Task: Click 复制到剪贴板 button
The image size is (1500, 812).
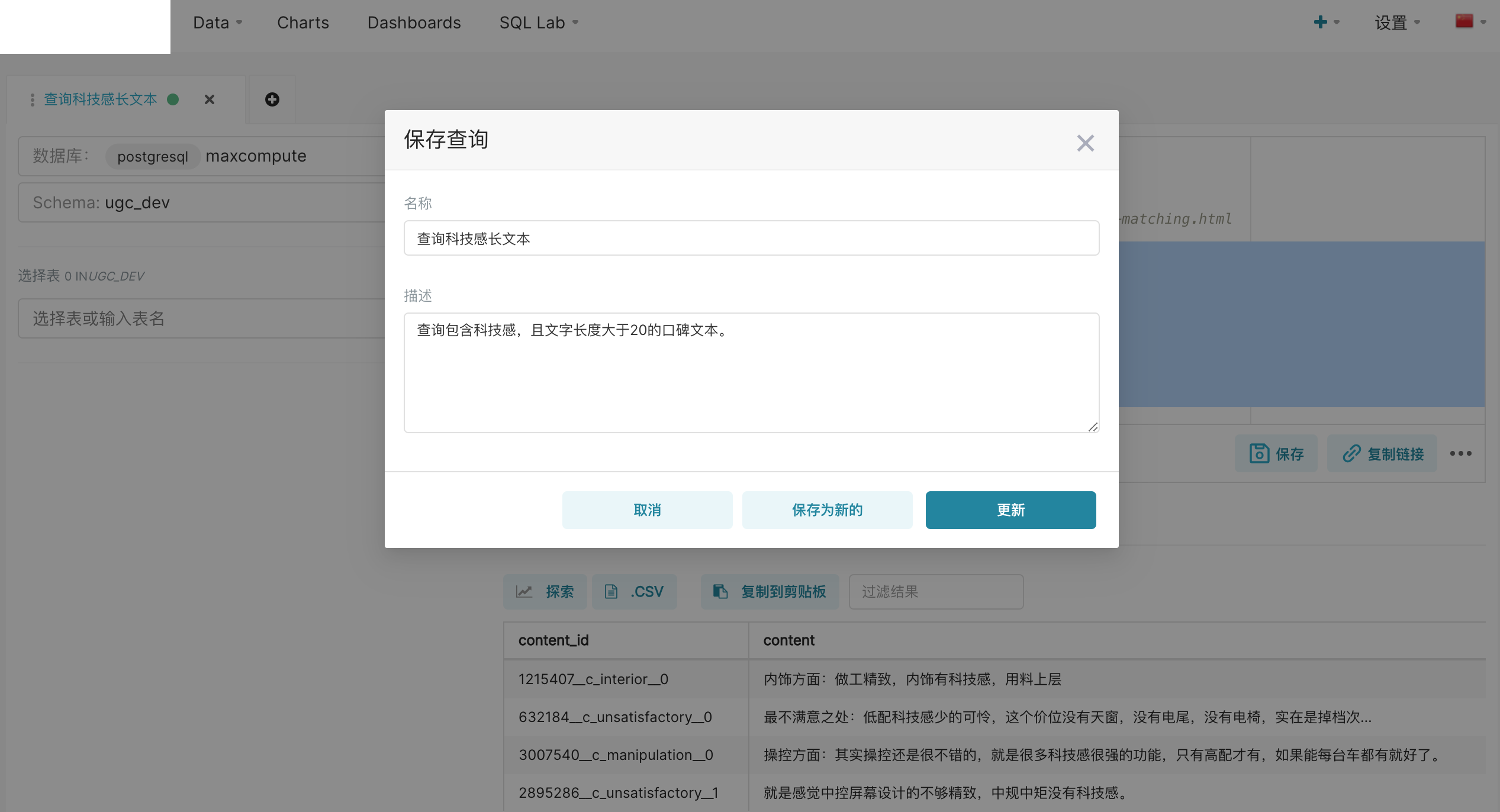Action: (770, 591)
